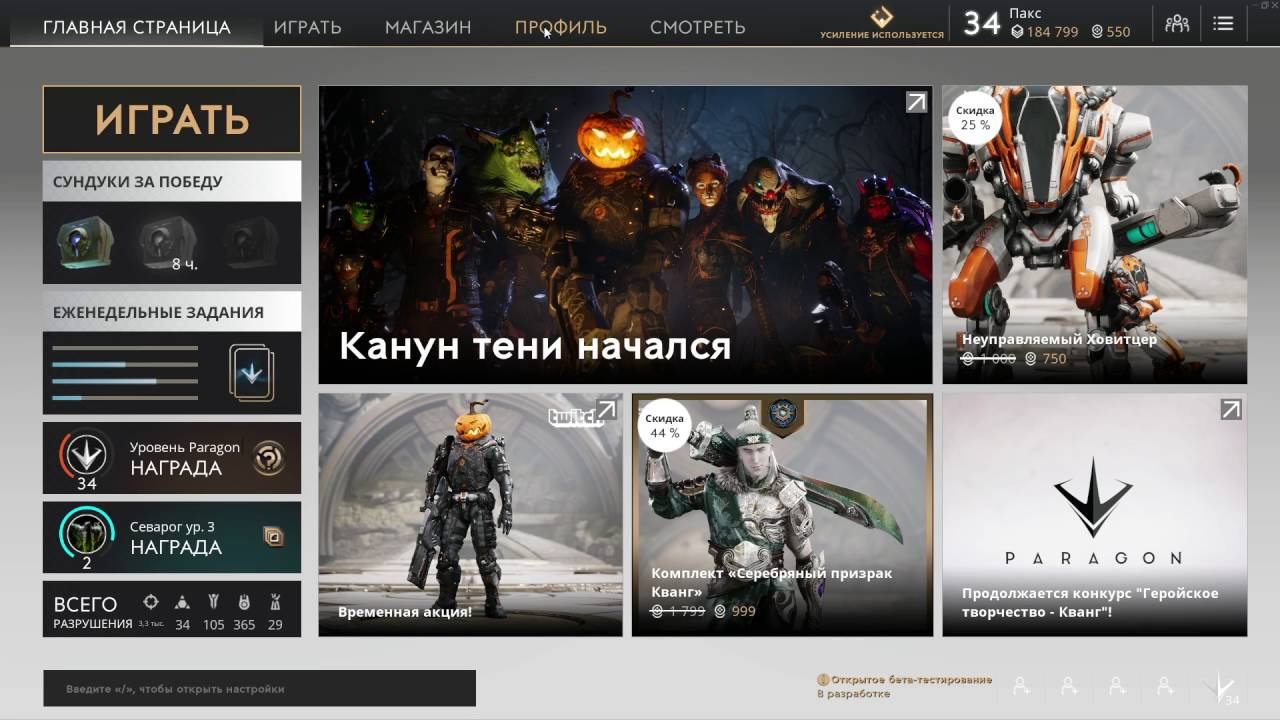Invite player in fourth party slot
The image size is (1280, 720).
pyautogui.click(x=1165, y=687)
